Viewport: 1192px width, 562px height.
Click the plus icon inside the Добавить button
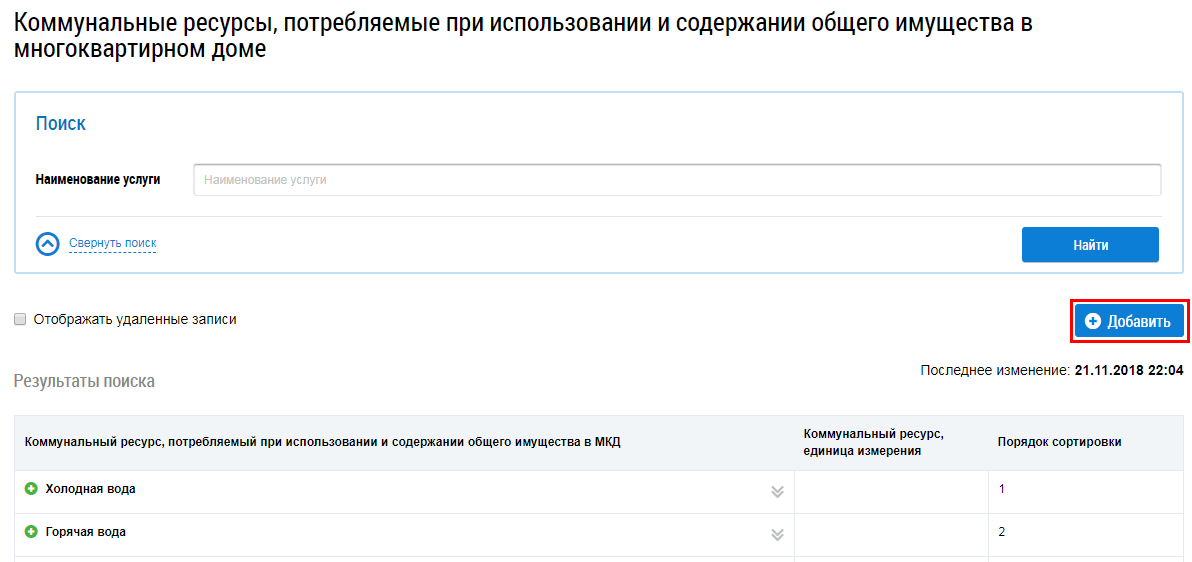(1093, 321)
